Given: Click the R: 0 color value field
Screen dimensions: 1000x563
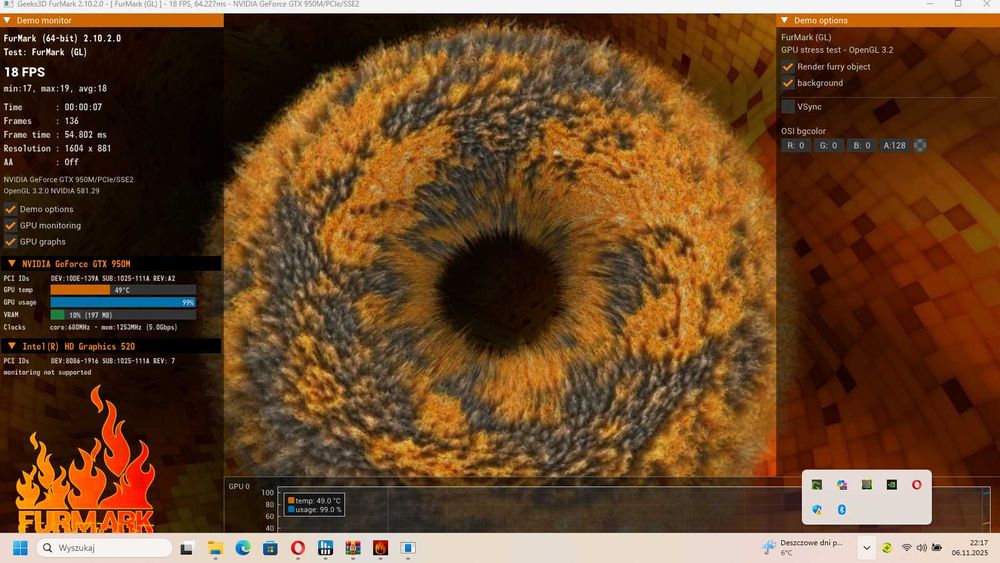Looking at the screenshot, I should click(x=795, y=145).
